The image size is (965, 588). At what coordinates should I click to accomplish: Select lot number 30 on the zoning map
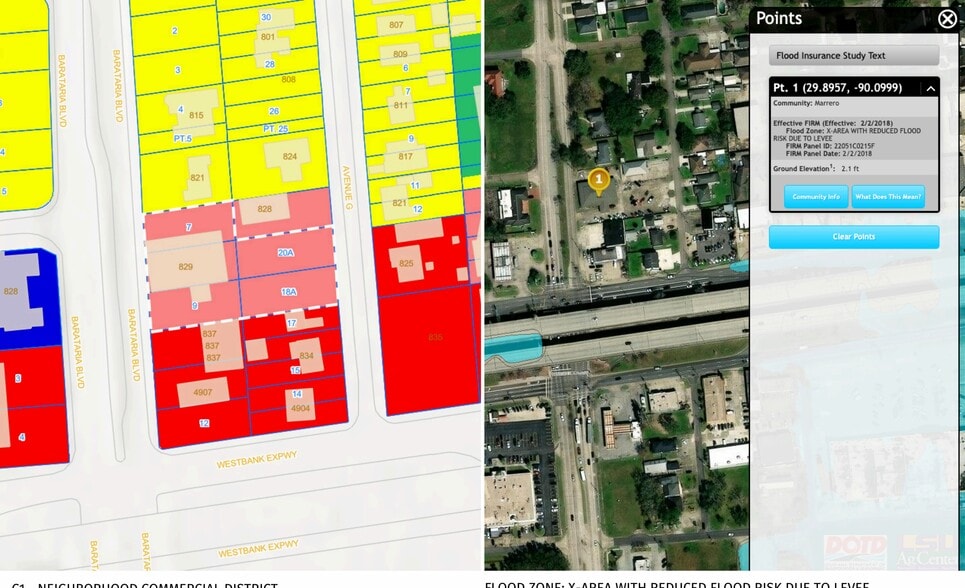click(x=266, y=17)
